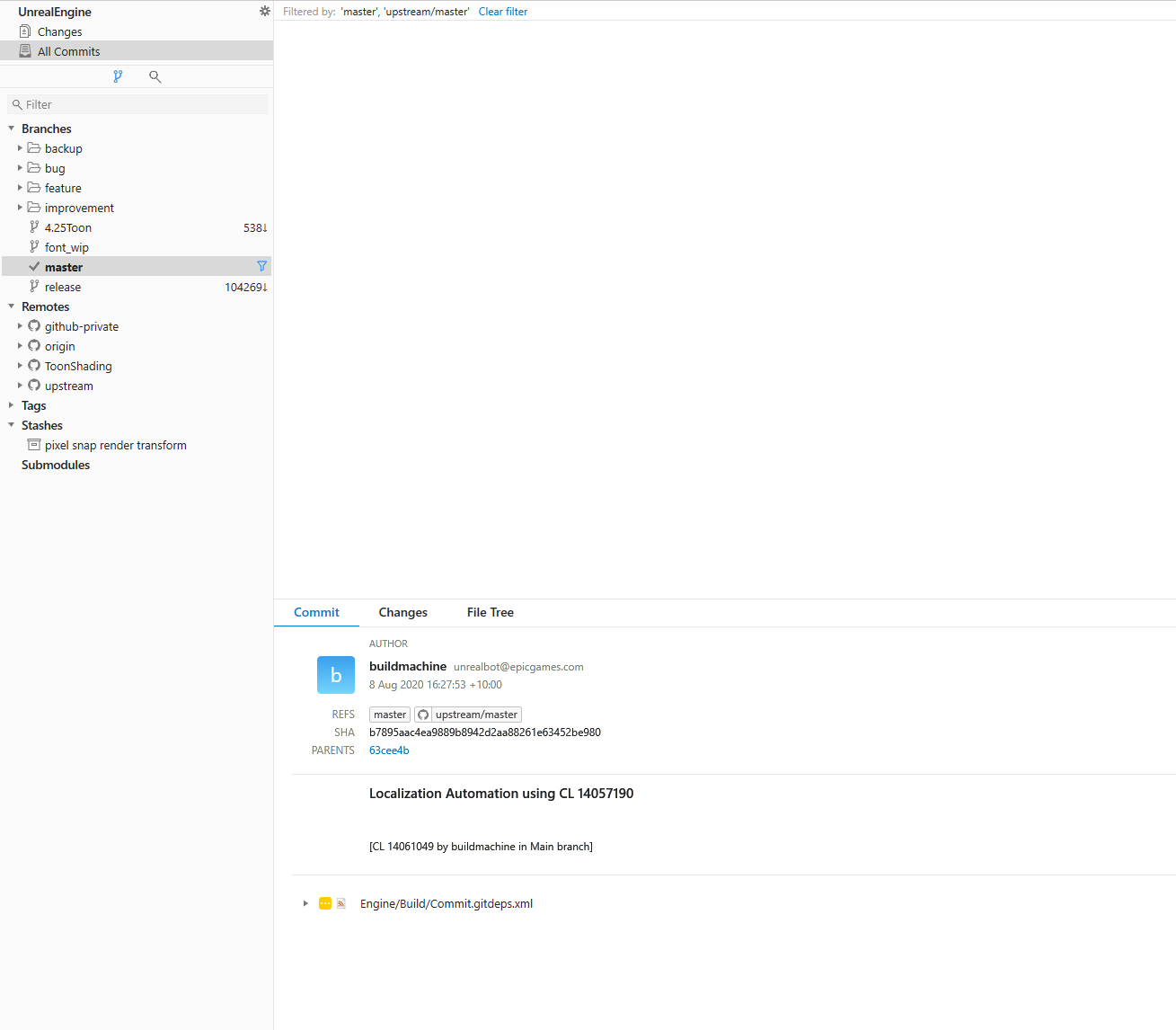Click inside the branch Filter field
This screenshot has width=1176, height=1030.
(135, 104)
